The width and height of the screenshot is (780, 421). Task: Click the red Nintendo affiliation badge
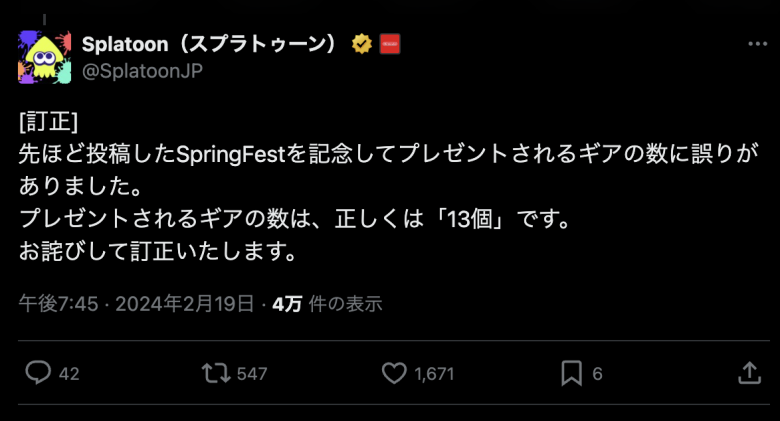(390, 43)
